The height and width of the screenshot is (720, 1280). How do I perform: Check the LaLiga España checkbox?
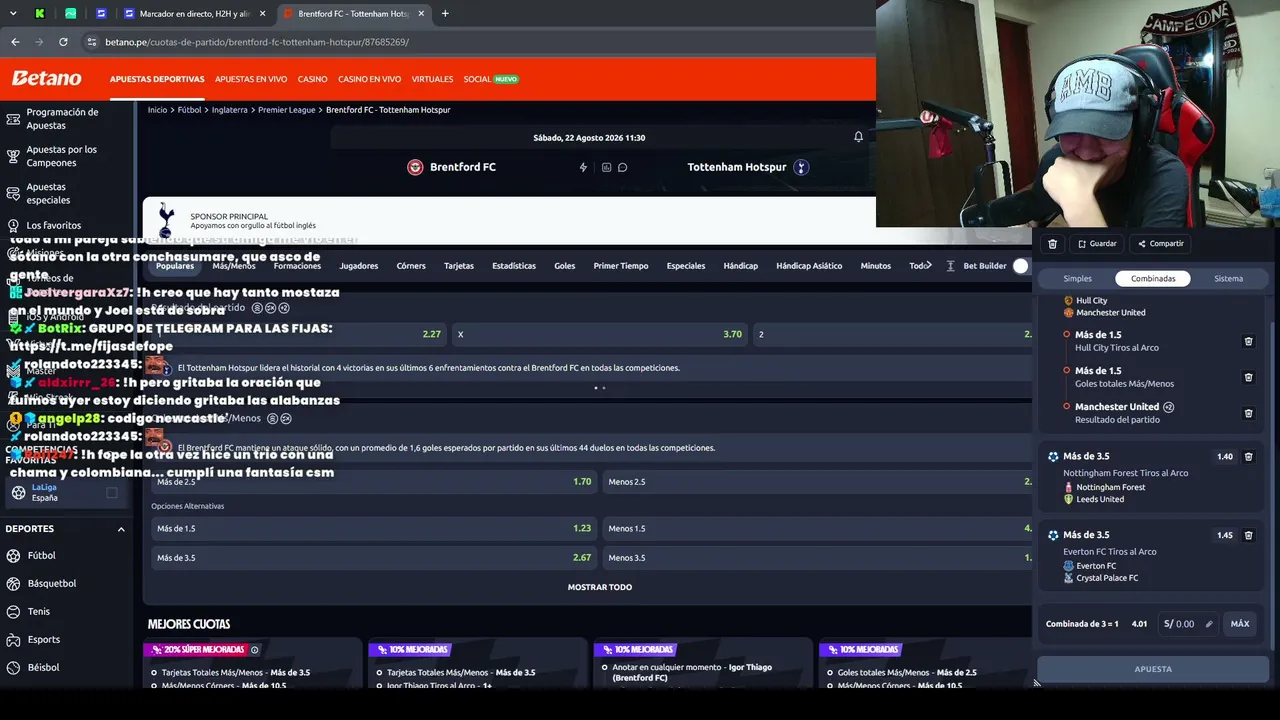[112, 492]
